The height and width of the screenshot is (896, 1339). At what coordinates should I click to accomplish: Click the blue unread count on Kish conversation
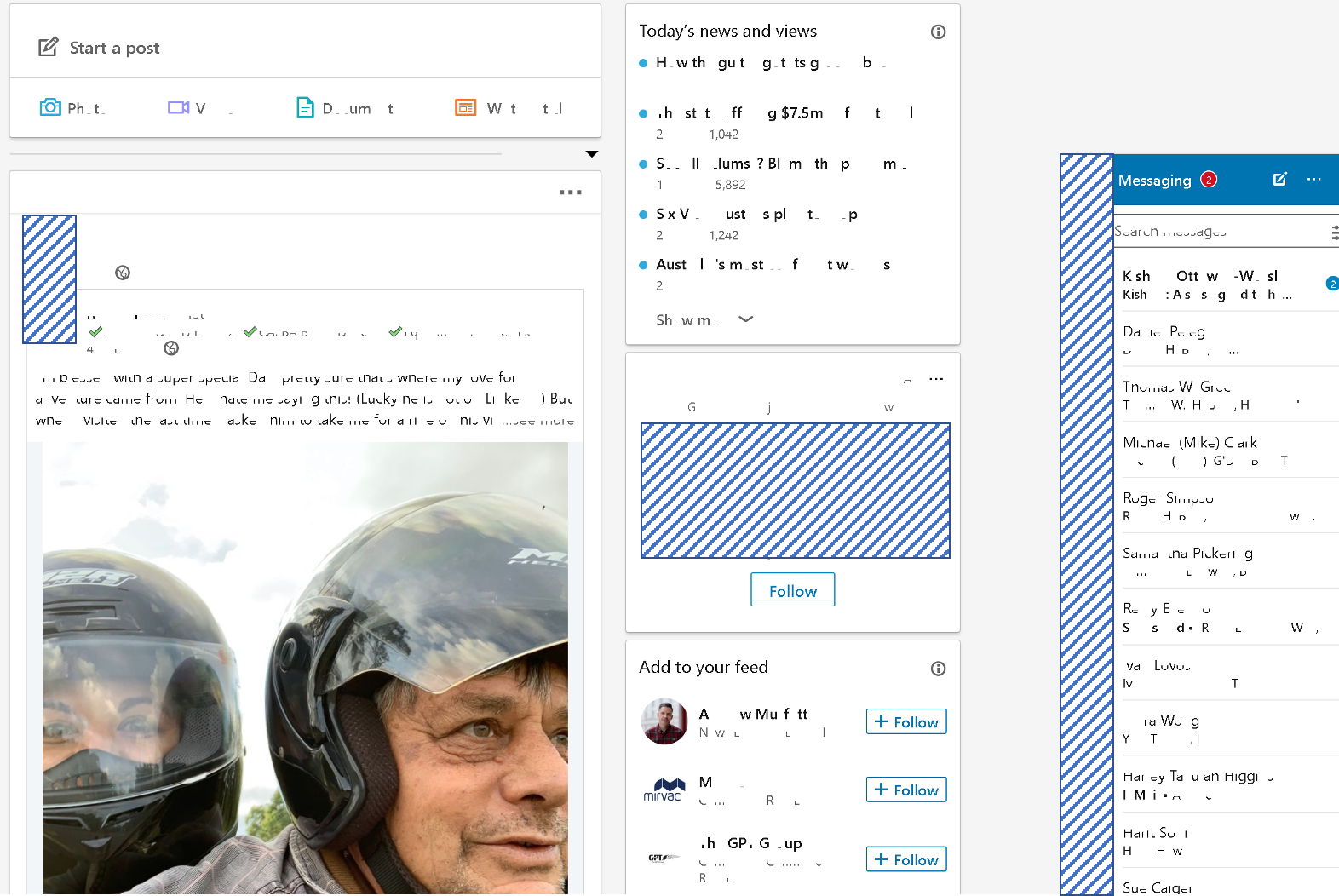(1332, 284)
